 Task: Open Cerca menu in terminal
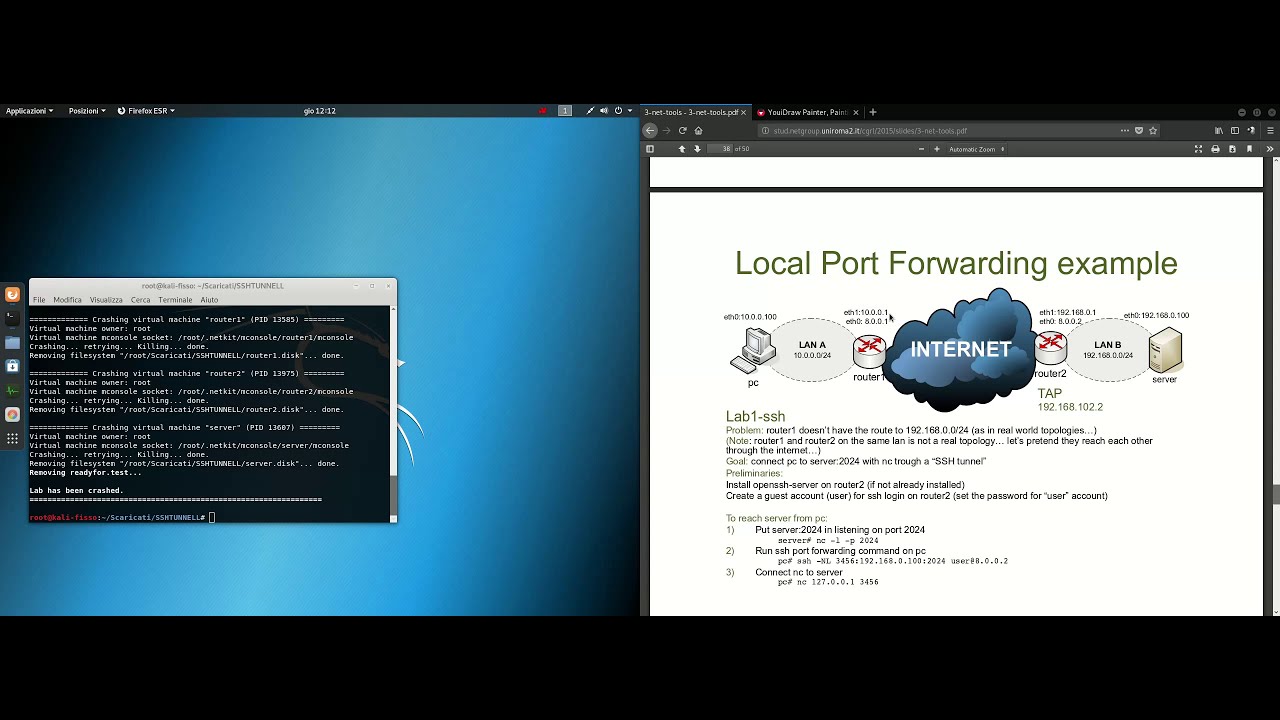[140, 300]
